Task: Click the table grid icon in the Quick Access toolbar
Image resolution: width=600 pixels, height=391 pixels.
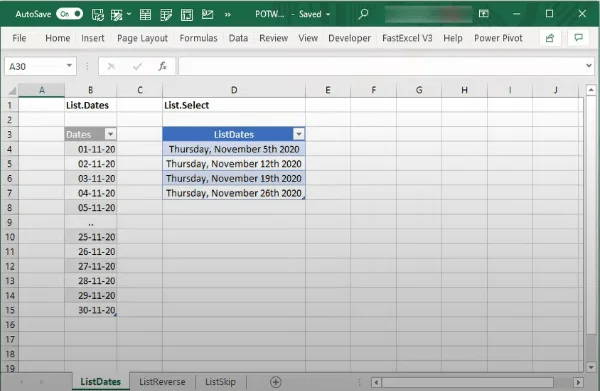Action: coord(145,15)
